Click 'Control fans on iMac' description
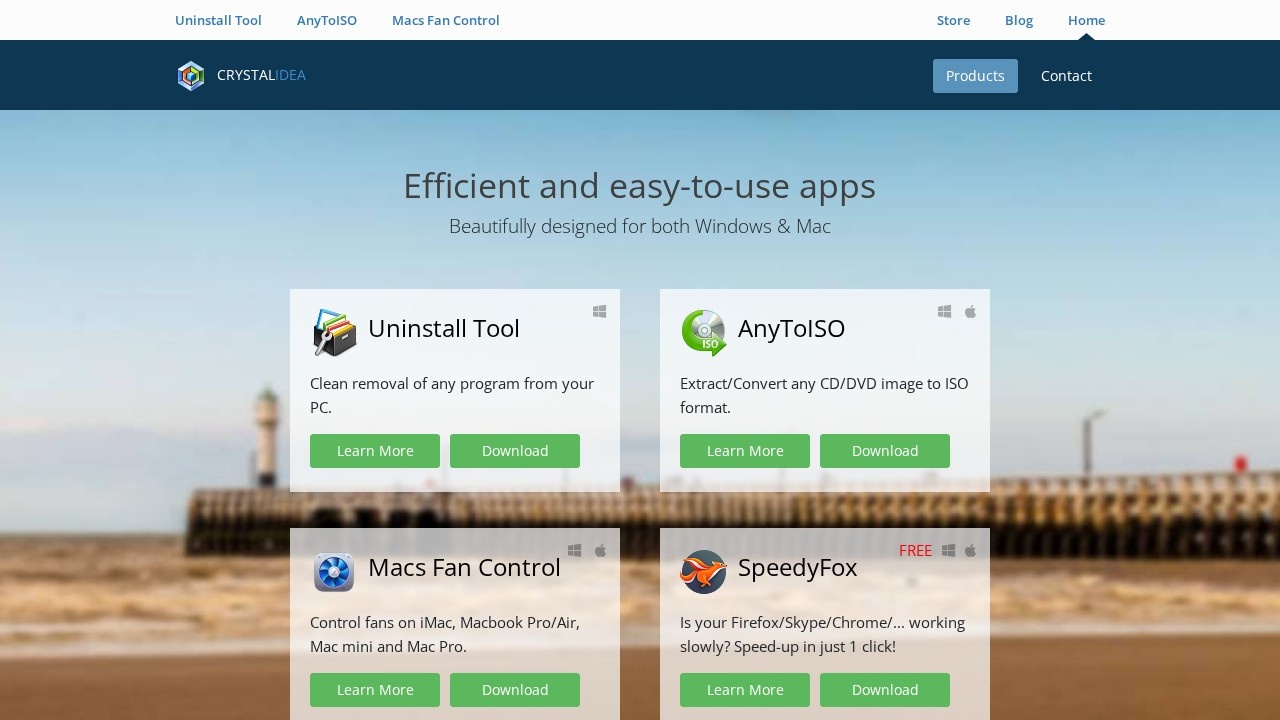The width and height of the screenshot is (1280, 720). (445, 634)
